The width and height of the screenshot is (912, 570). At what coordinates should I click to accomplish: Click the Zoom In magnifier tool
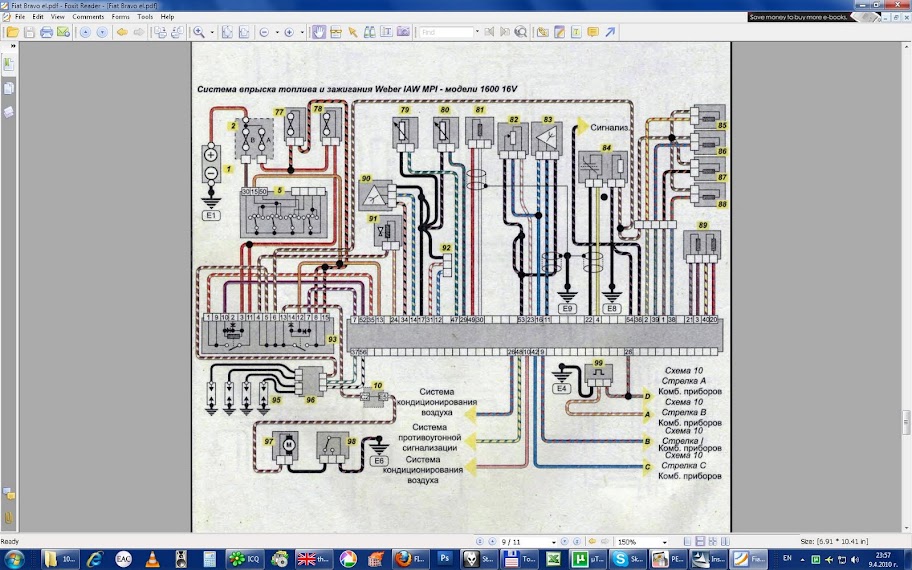(x=199, y=32)
